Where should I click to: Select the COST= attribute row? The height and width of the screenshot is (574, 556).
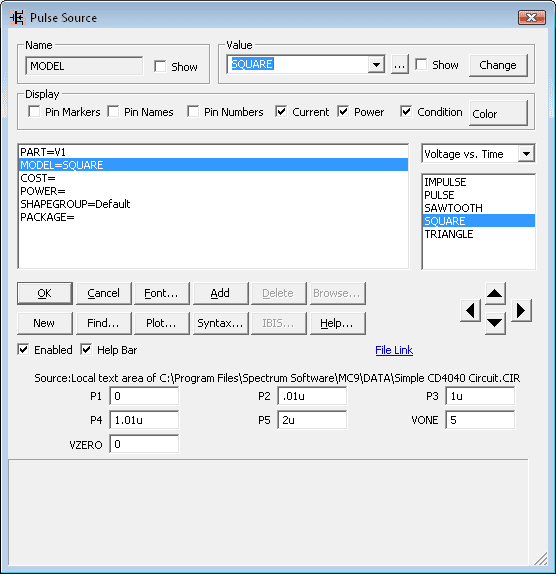[x=213, y=178]
